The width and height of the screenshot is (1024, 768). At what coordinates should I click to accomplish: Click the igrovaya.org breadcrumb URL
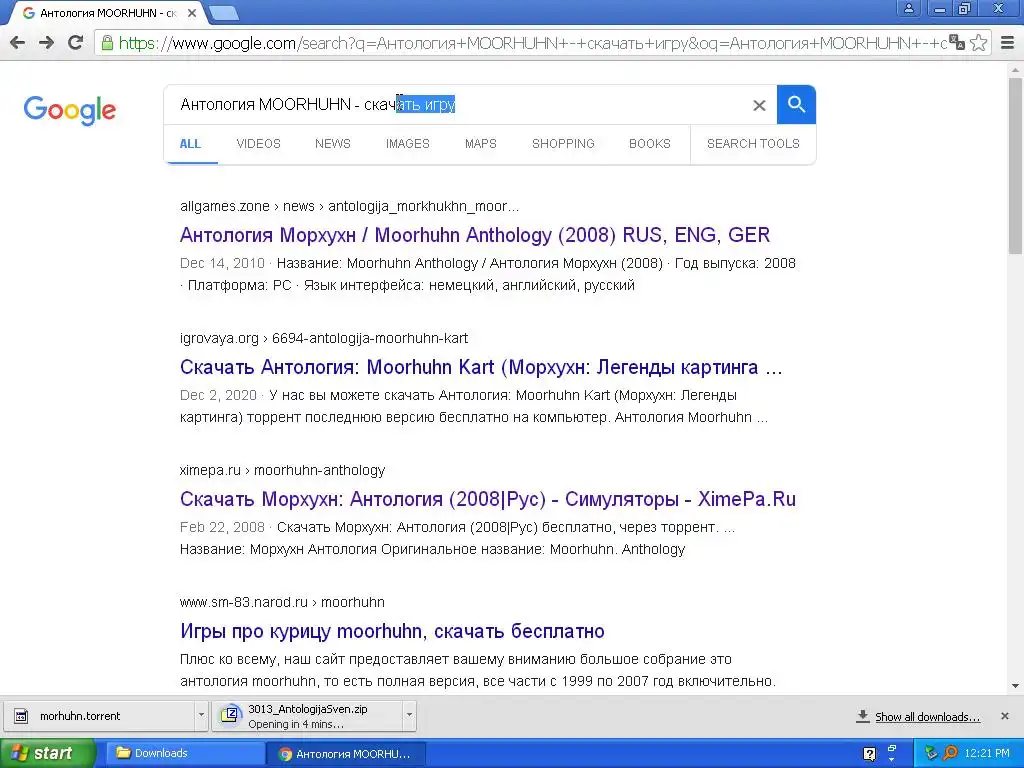[324, 338]
